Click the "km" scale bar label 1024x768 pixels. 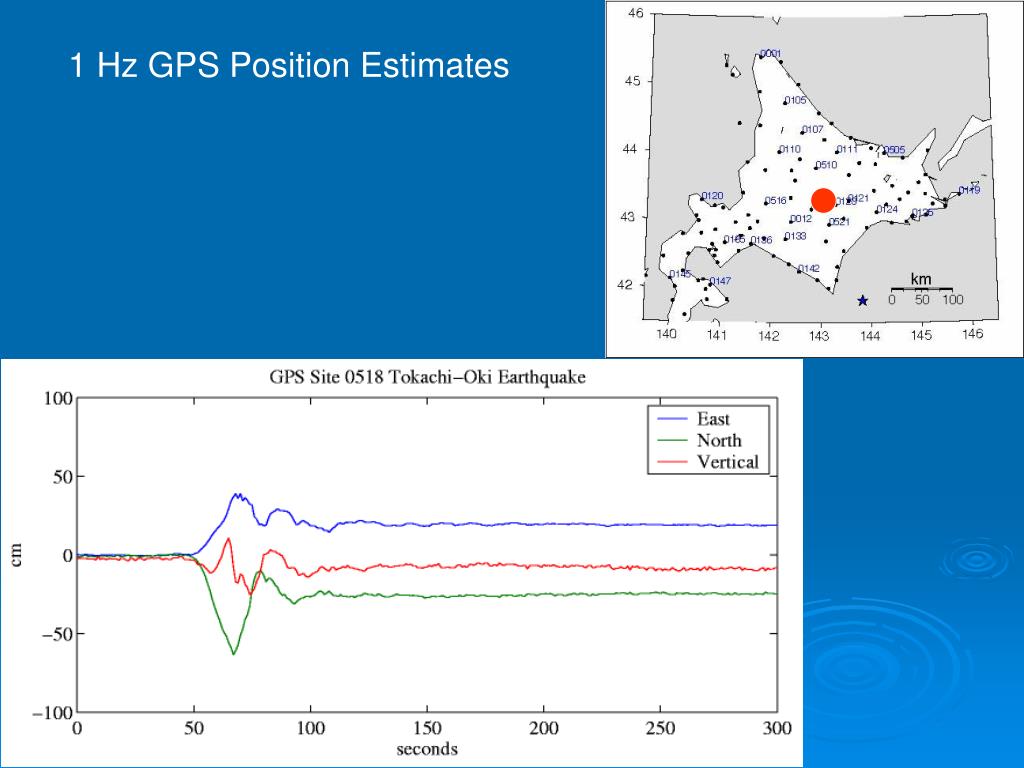(x=921, y=279)
